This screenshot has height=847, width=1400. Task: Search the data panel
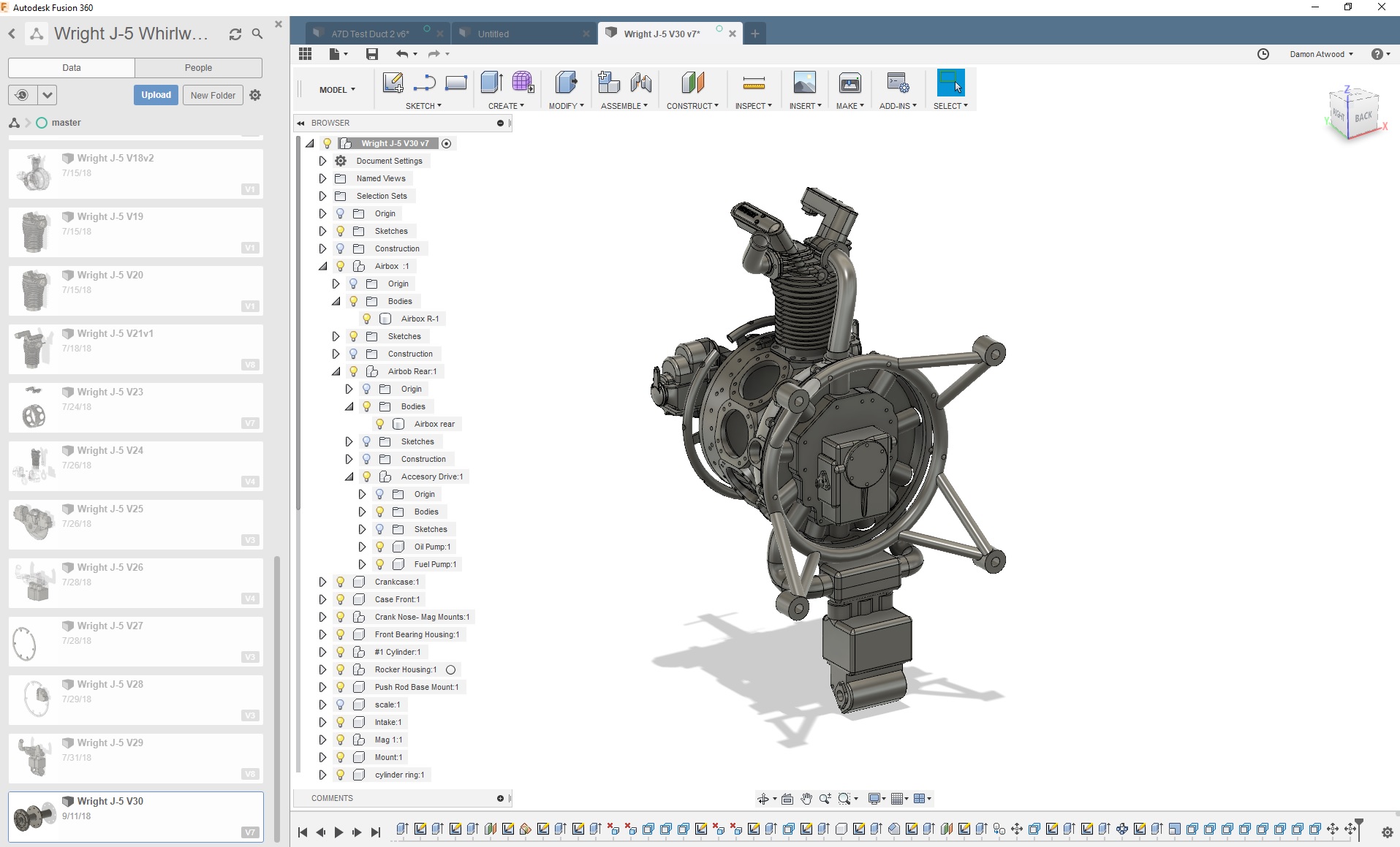click(257, 34)
